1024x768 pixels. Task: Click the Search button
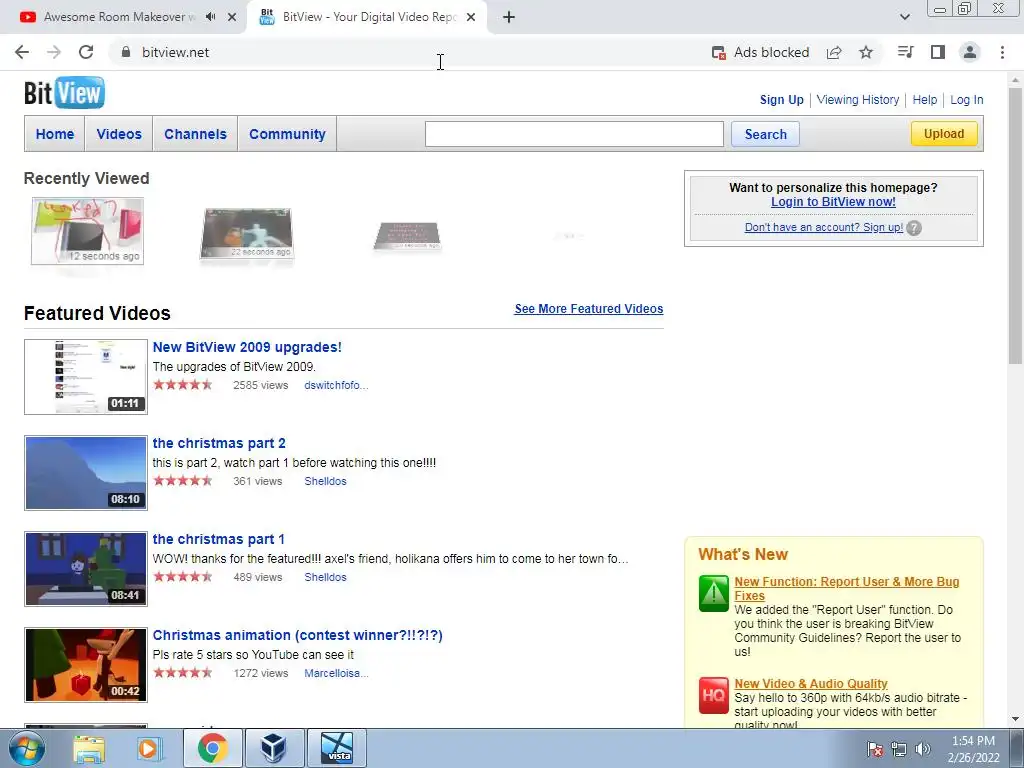[765, 135]
